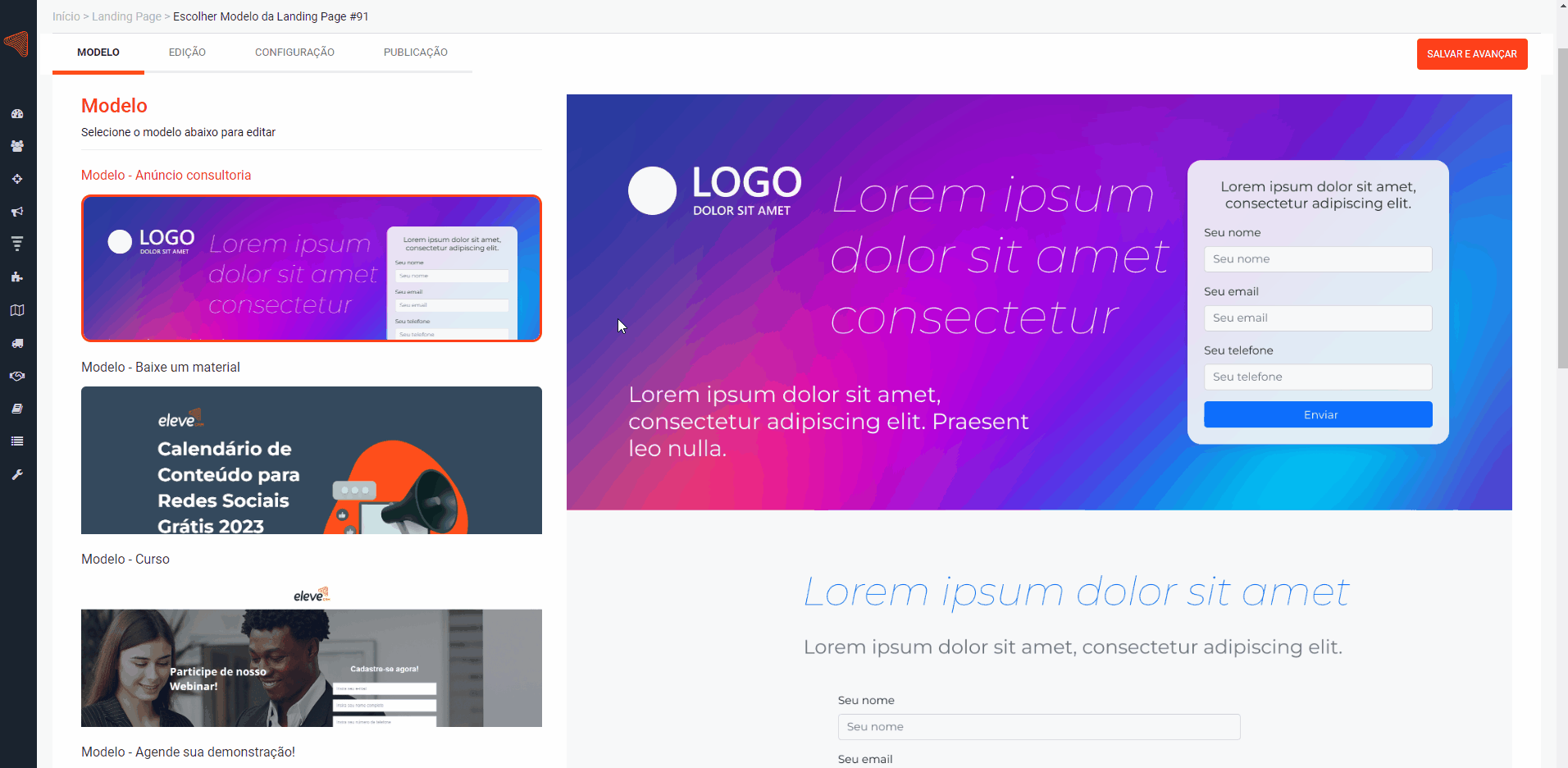Click the crosshair target icon in sidebar
This screenshot has height=768, width=1568.
17,179
